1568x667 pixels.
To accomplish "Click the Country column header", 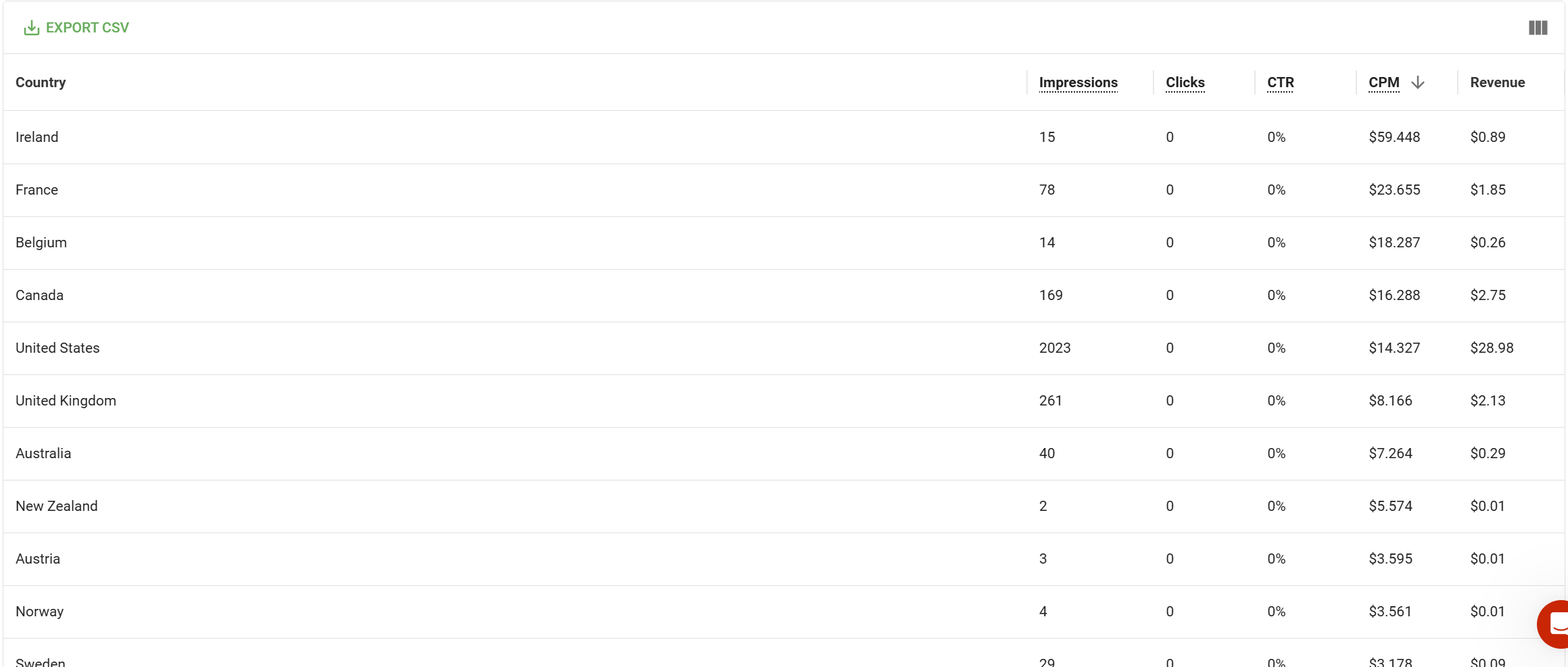I will [x=41, y=82].
